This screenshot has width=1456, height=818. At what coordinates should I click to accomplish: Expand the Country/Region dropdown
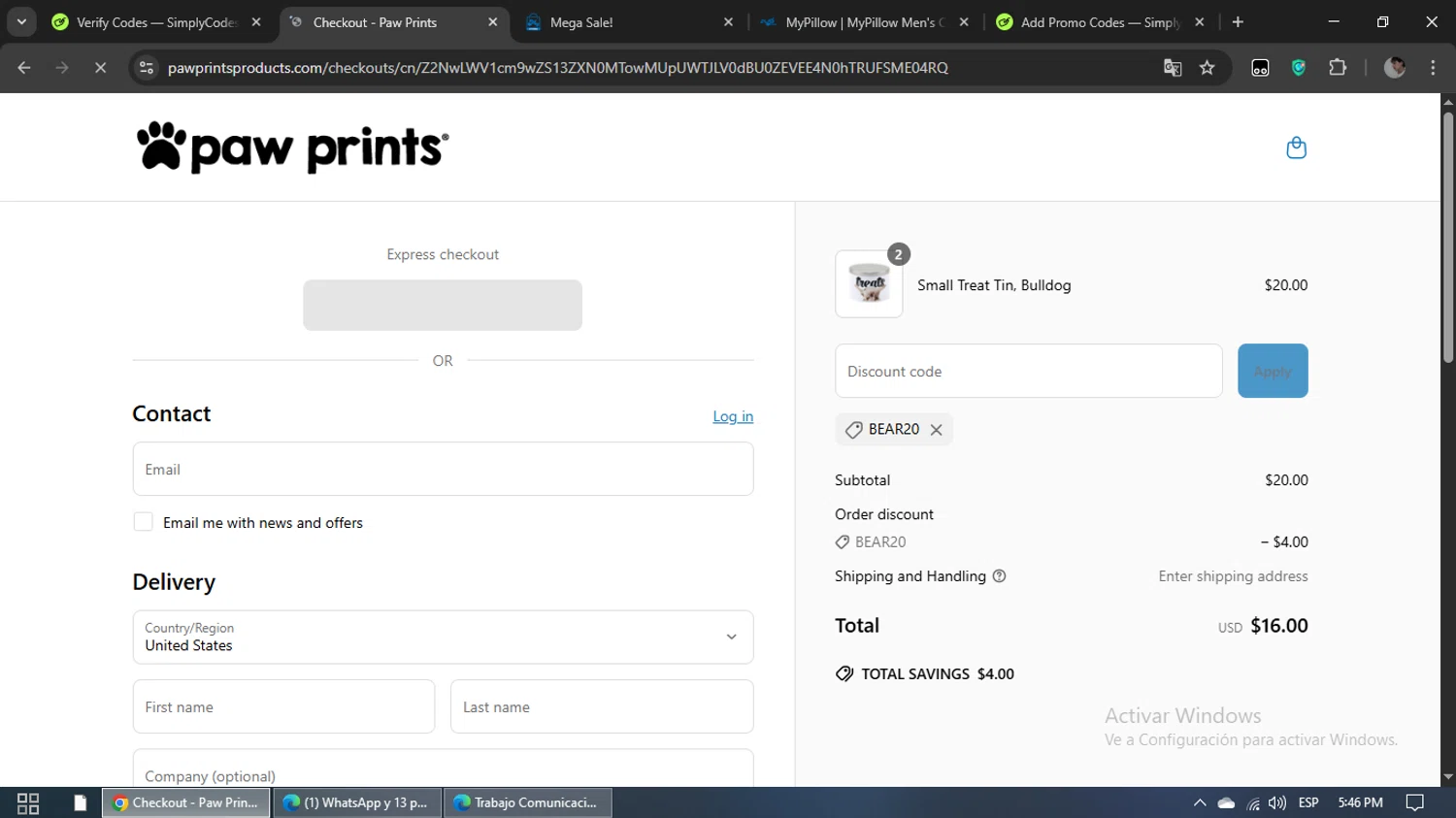point(443,637)
